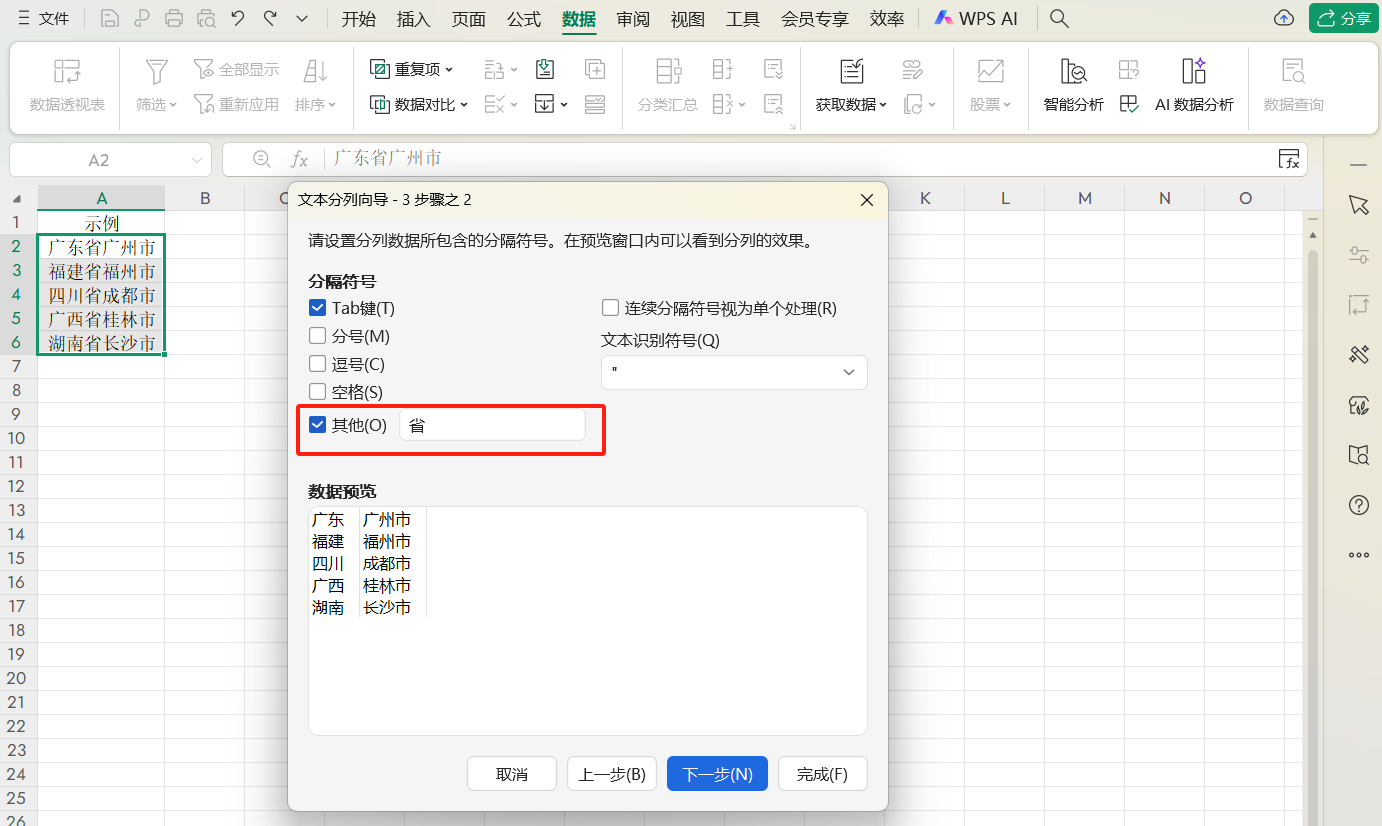
Task: Click the Undo arrow icon
Action: 240,18
